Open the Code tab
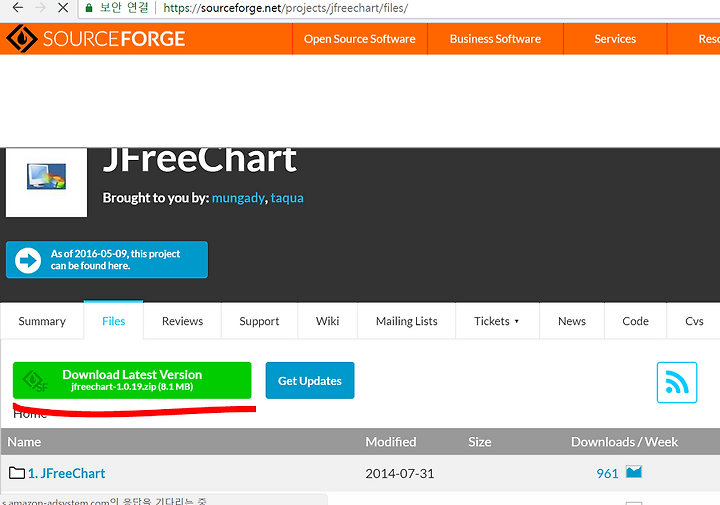720x505 pixels. click(636, 321)
